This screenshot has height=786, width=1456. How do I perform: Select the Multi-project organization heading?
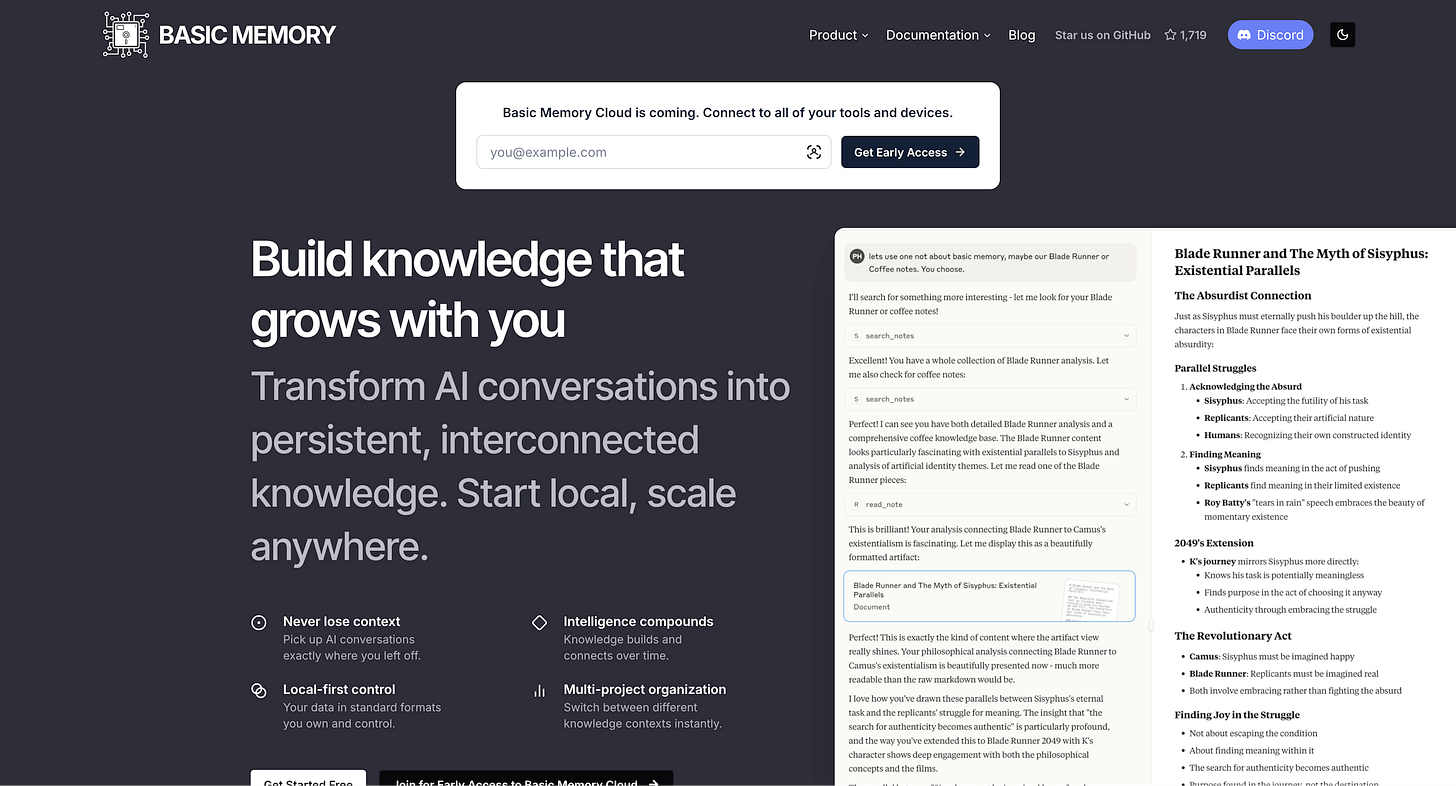pyautogui.click(x=645, y=689)
